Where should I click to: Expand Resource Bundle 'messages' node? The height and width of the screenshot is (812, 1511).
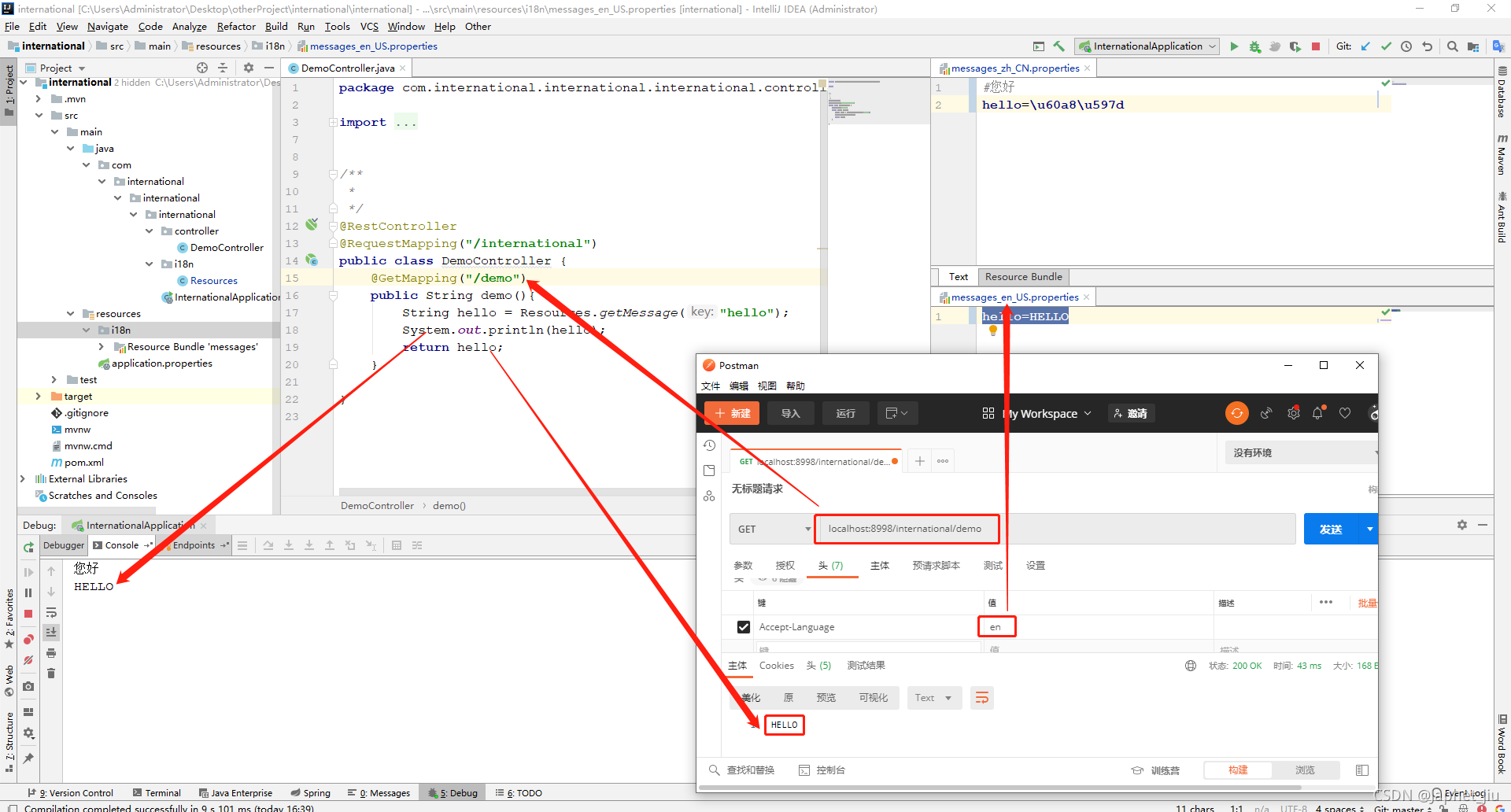102,346
